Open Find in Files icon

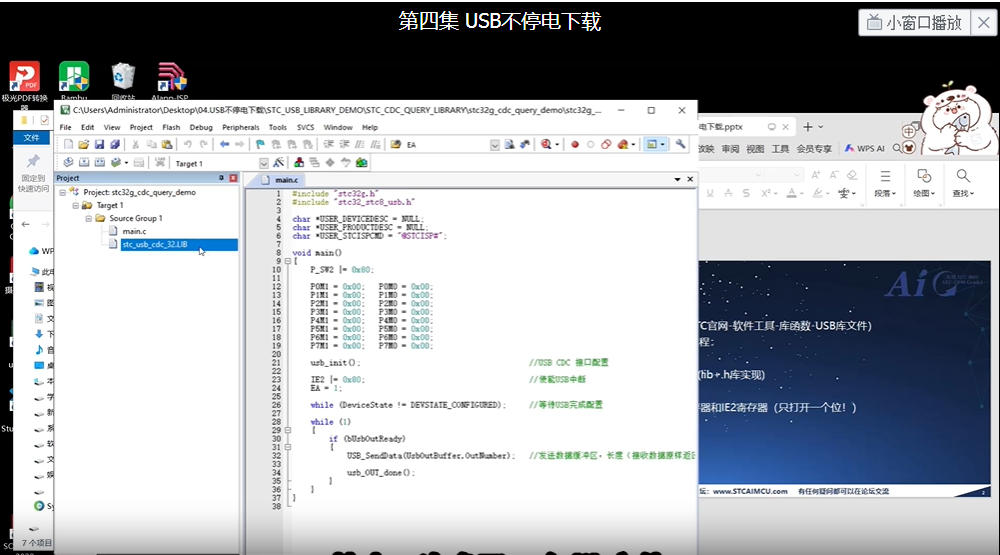point(395,145)
